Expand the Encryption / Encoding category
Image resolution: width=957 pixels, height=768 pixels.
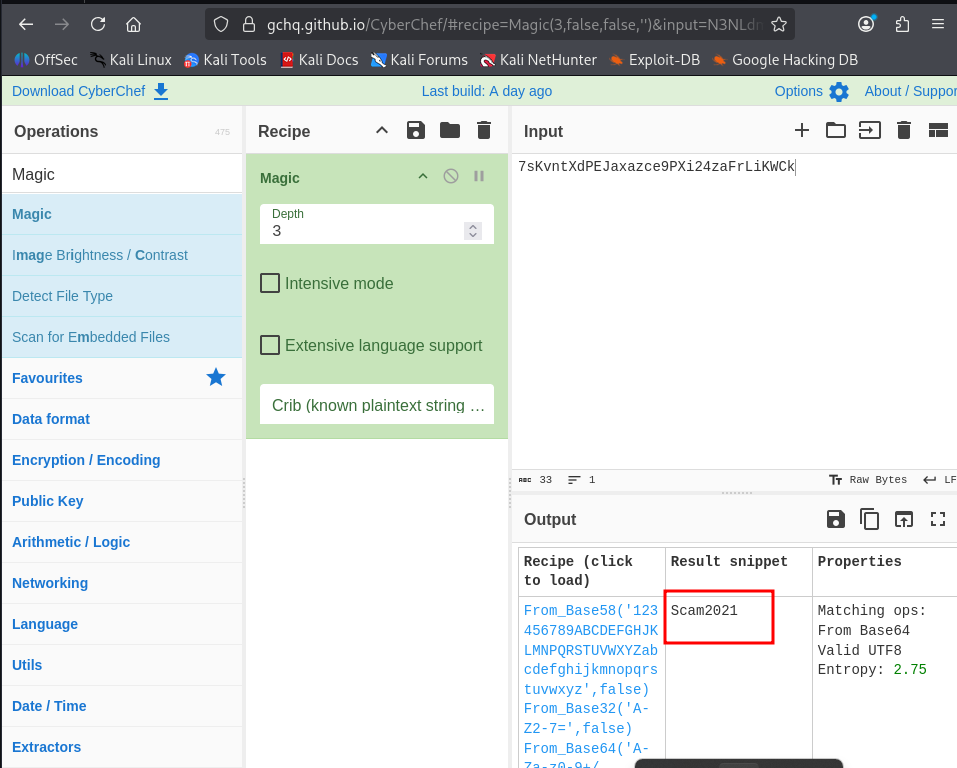[86, 460]
